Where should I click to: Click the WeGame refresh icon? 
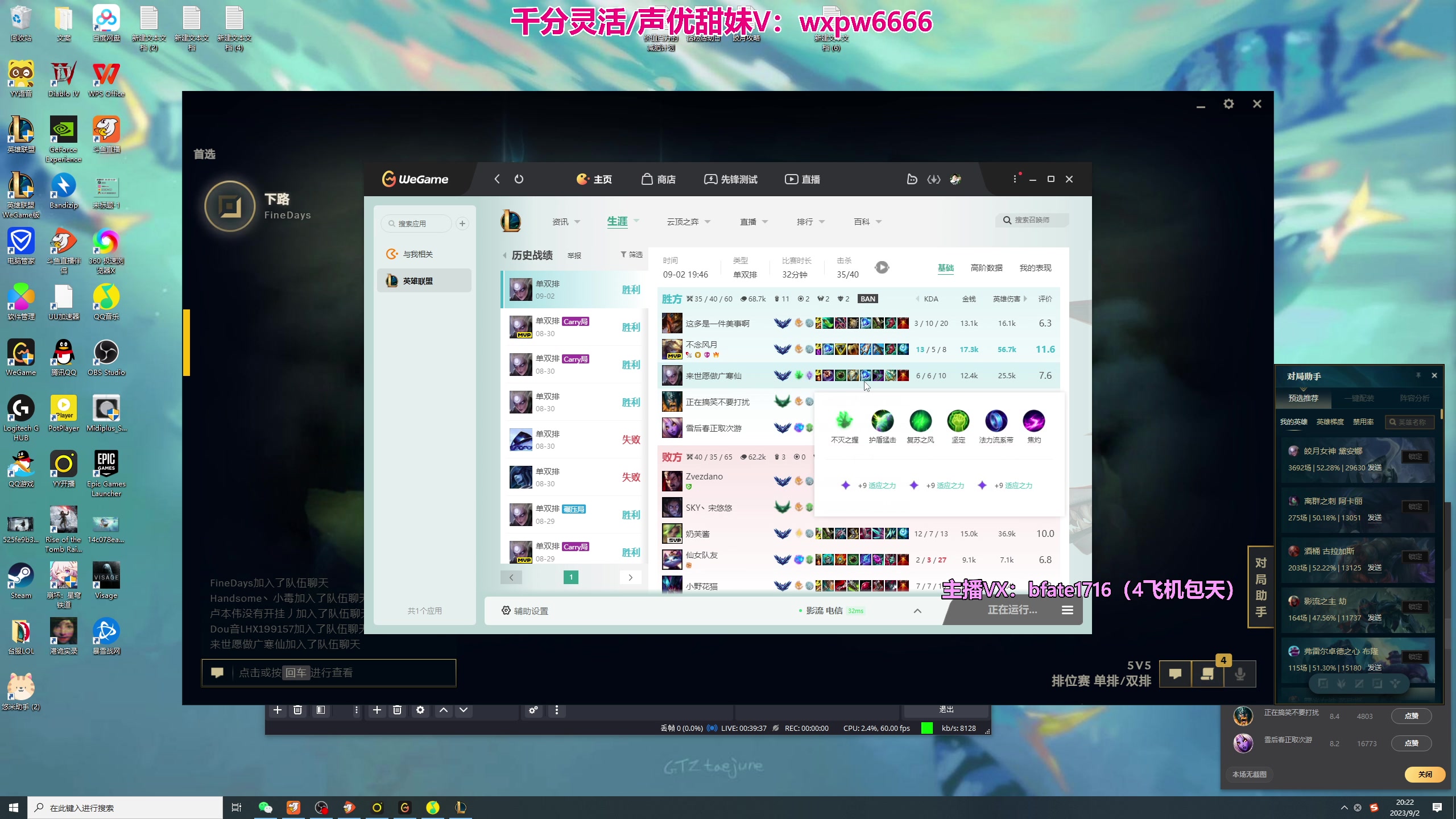pos(519,179)
